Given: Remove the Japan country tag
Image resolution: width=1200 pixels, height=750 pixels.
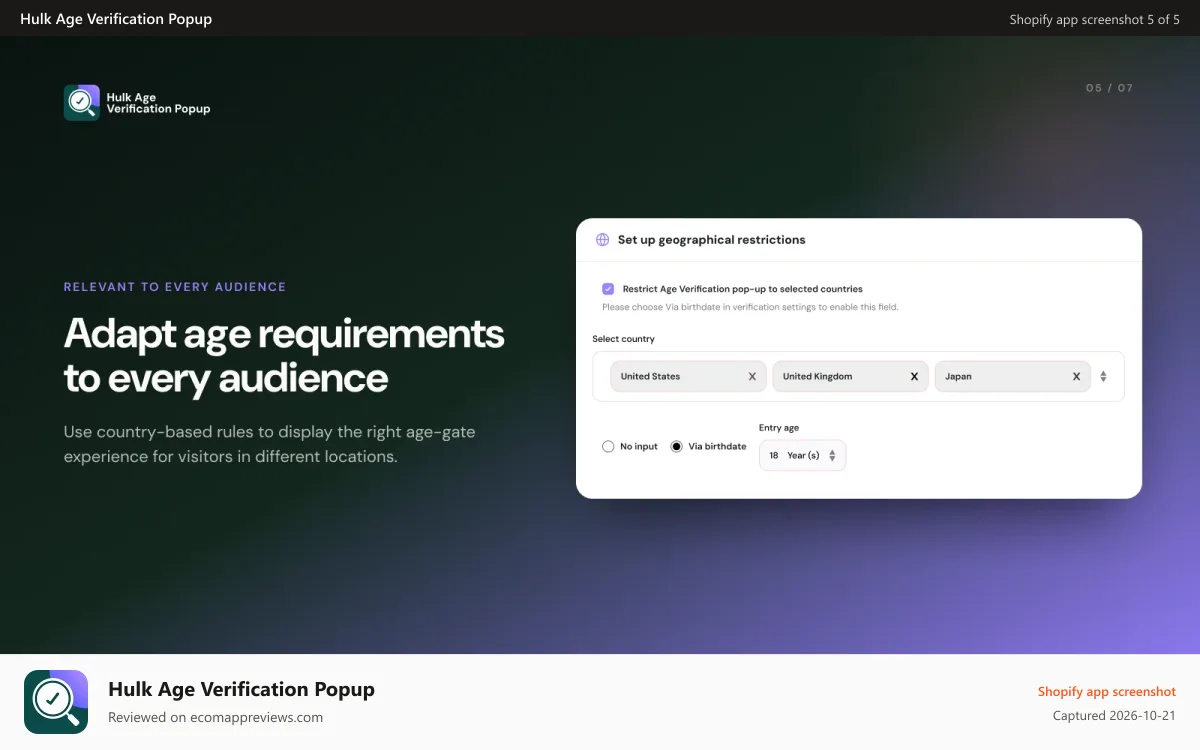Looking at the screenshot, I should [x=1076, y=377].
